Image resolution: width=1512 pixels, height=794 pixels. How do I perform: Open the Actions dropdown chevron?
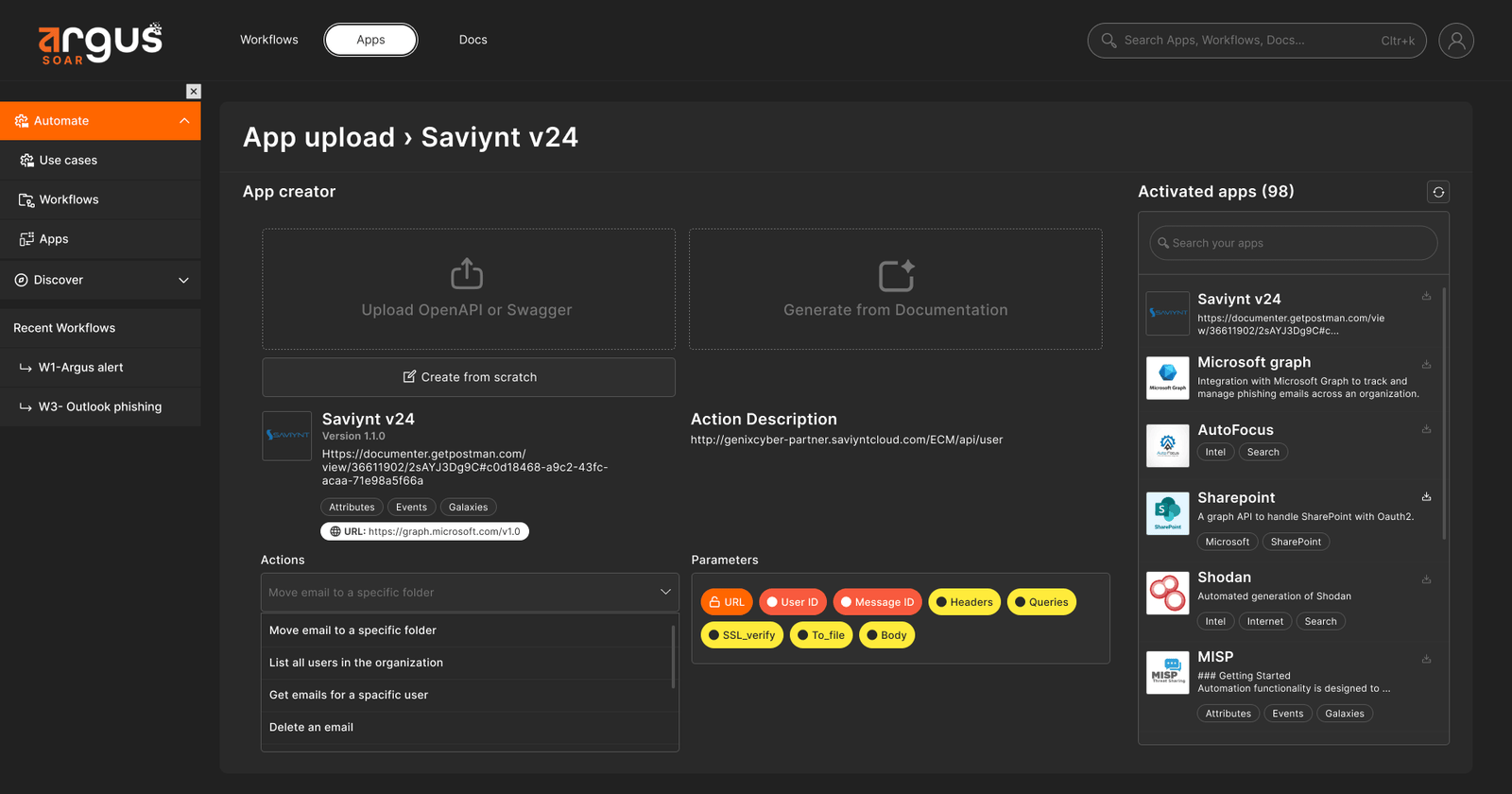click(x=665, y=592)
